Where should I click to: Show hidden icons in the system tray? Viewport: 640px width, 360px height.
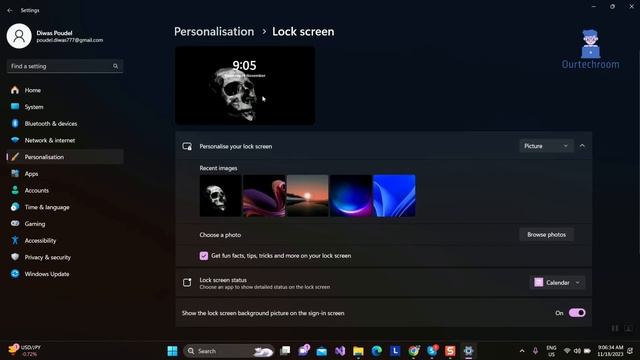tap(522, 351)
